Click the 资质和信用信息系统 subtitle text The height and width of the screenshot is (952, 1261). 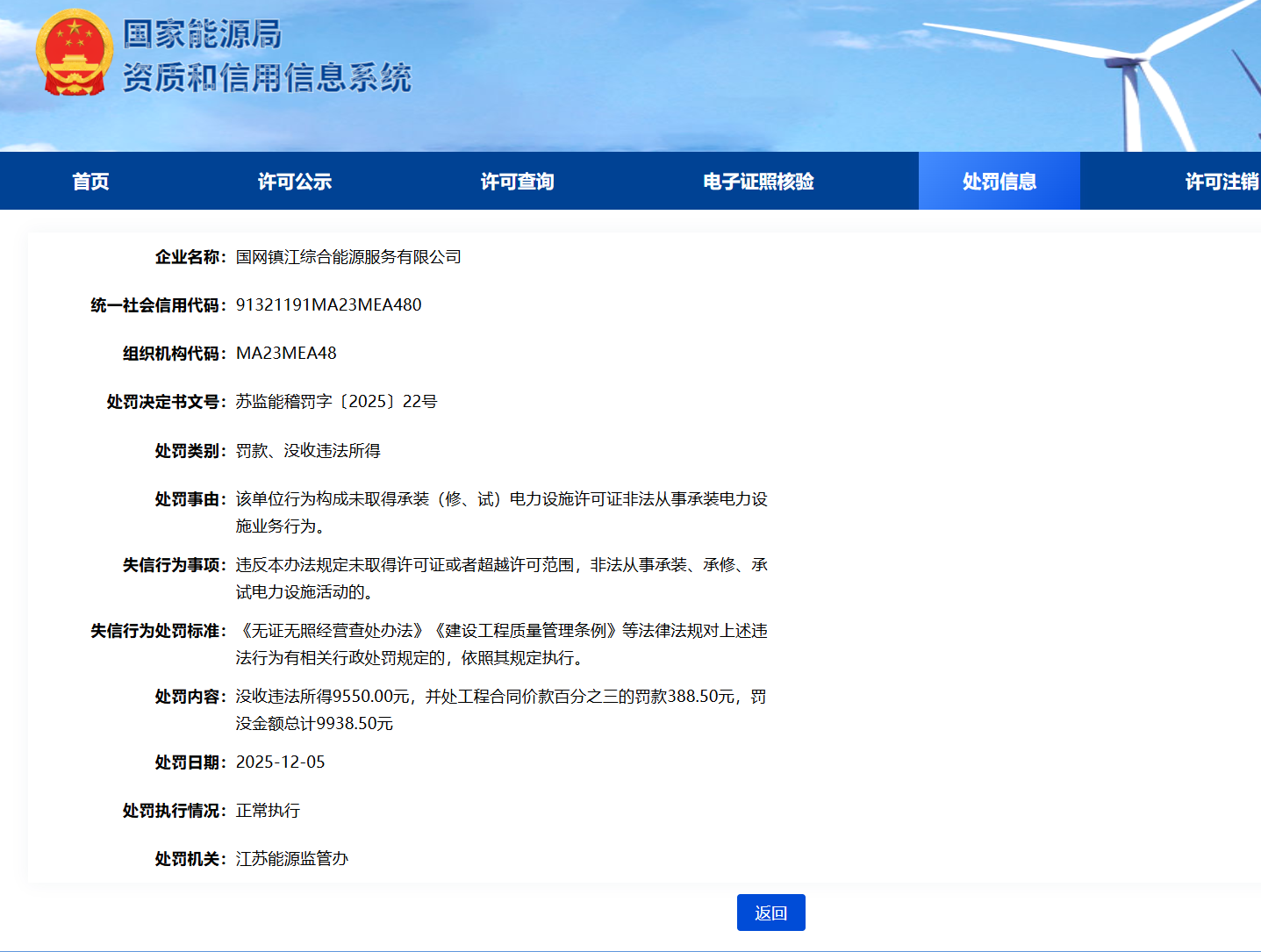[x=267, y=78]
